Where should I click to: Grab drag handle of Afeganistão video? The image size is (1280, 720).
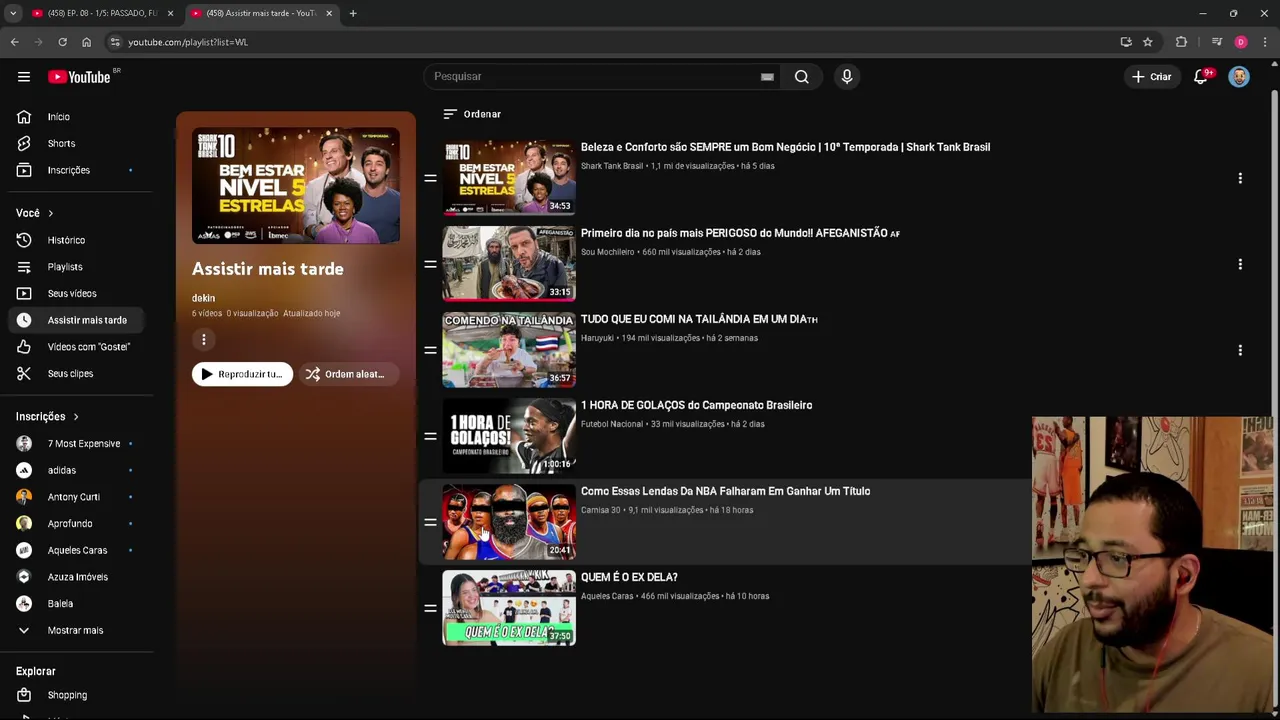430,264
